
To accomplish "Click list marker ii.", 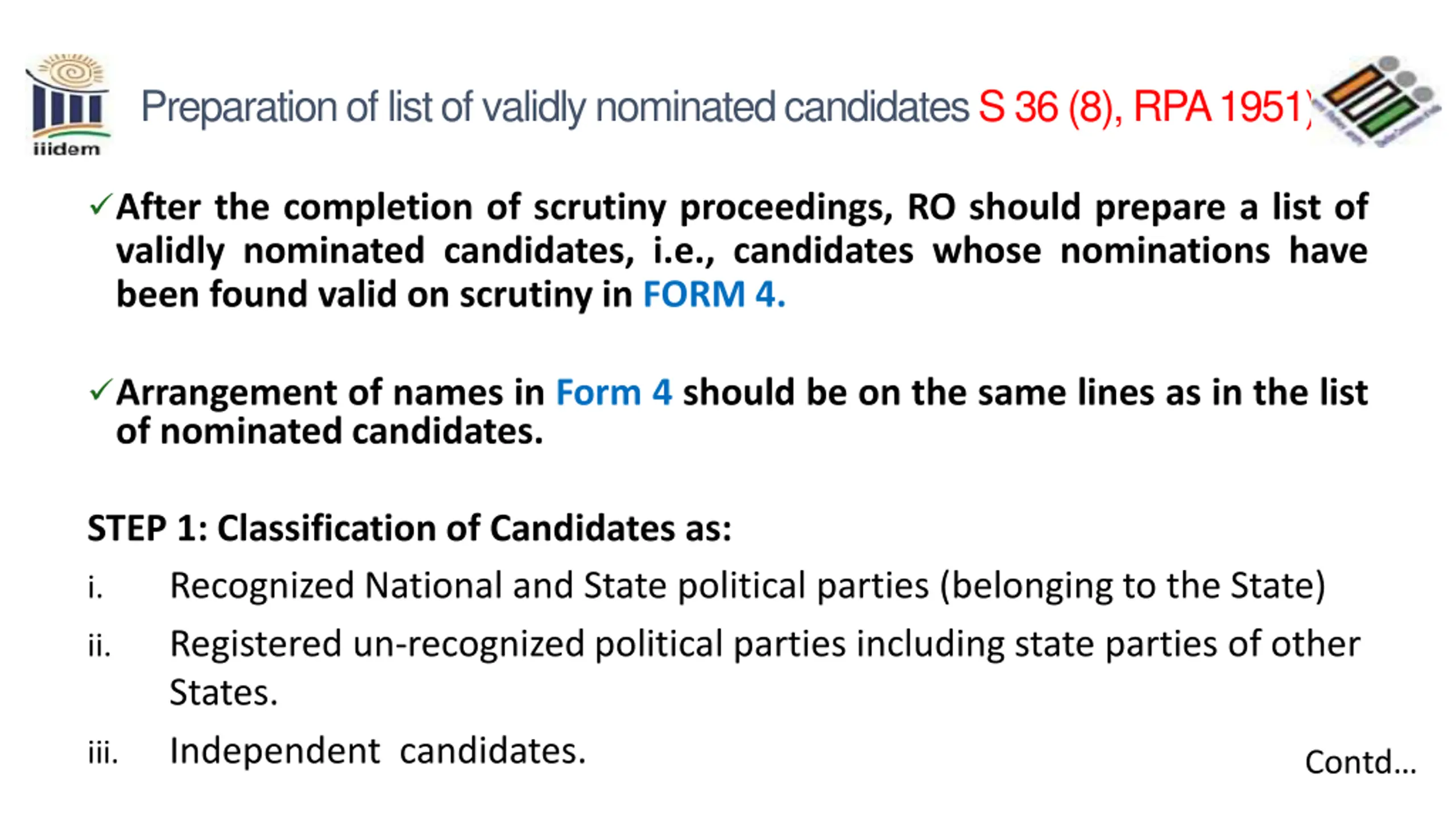I will [x=100, y=645].
